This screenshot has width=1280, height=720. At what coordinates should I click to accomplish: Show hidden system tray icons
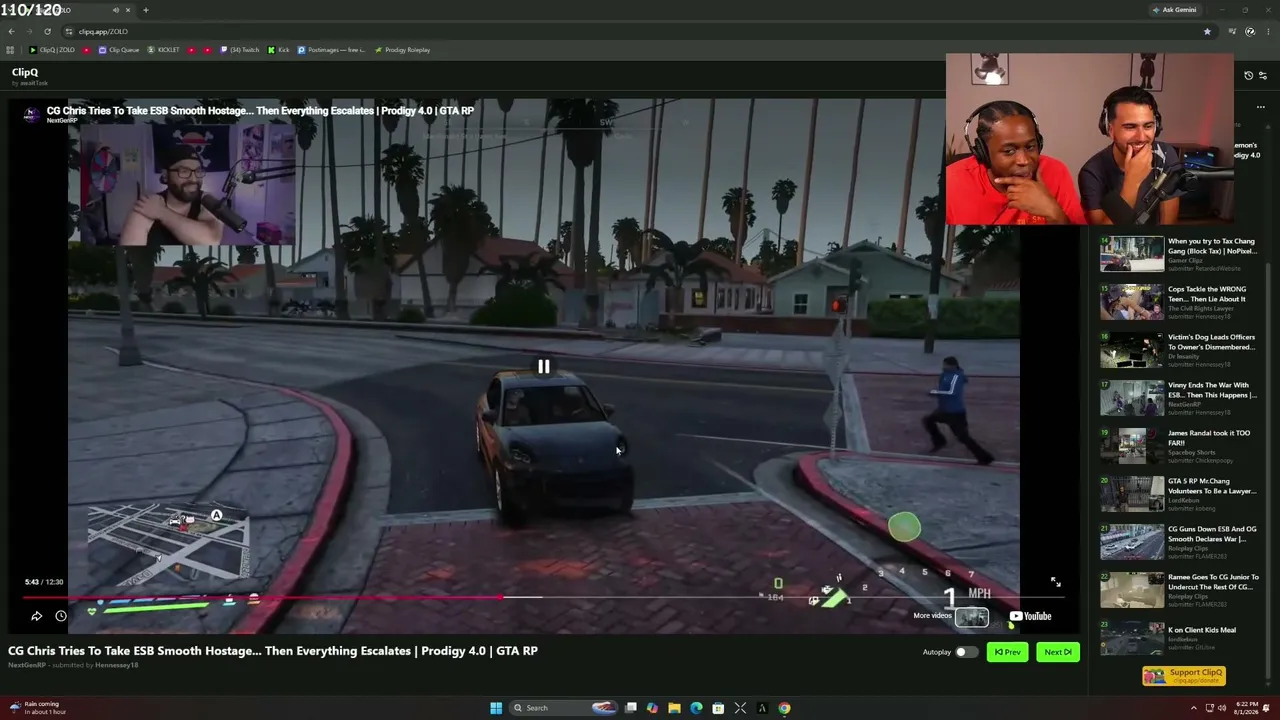[x=1193, y=708]
